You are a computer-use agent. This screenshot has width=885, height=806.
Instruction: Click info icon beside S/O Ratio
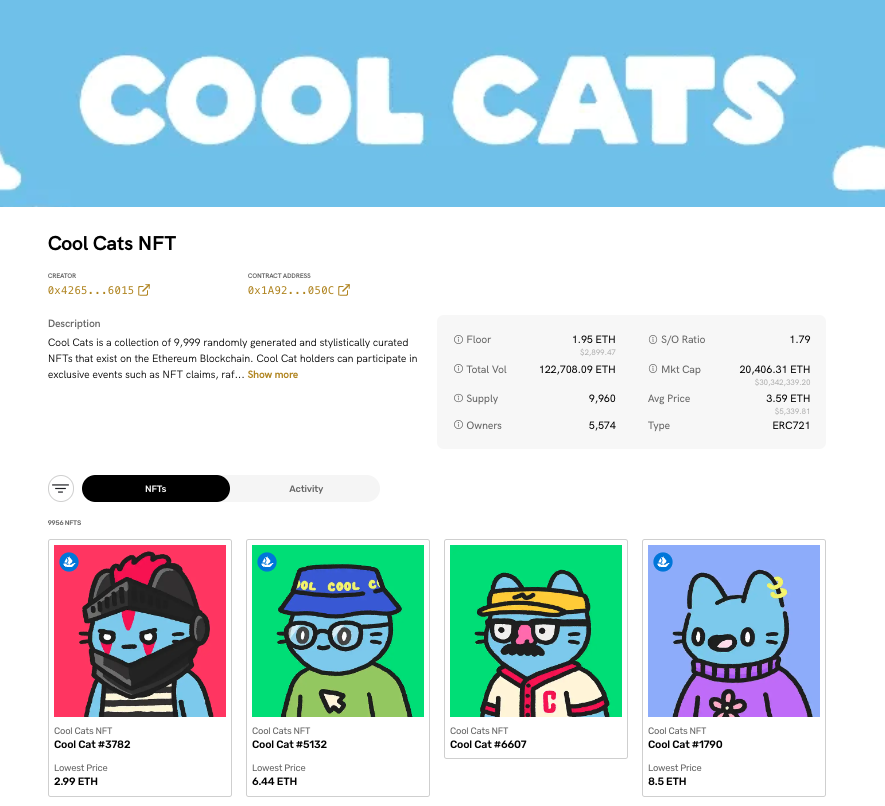click(x=653, y=339)
